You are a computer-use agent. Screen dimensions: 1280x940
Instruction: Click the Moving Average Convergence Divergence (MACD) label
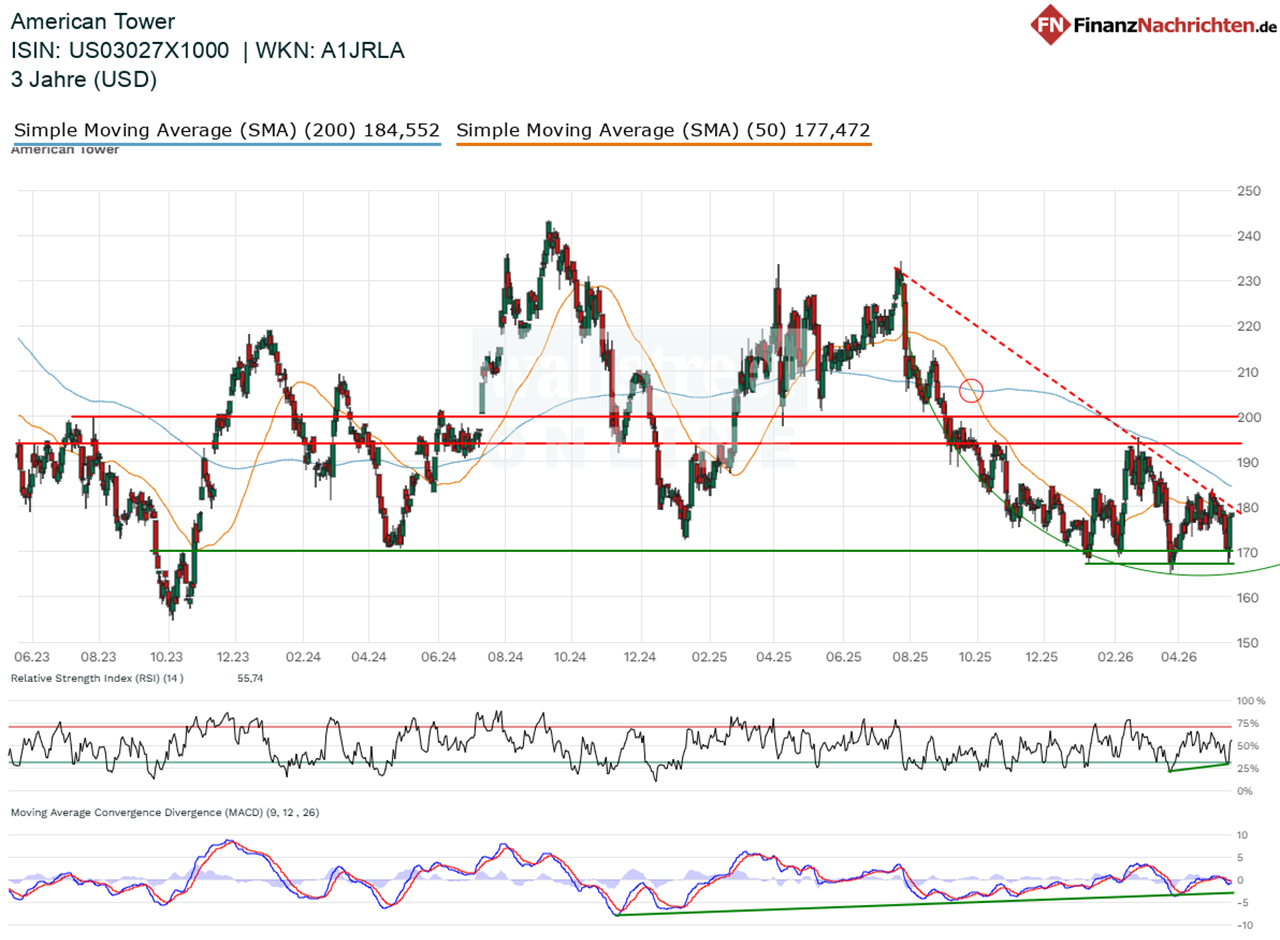coord(165,813)
